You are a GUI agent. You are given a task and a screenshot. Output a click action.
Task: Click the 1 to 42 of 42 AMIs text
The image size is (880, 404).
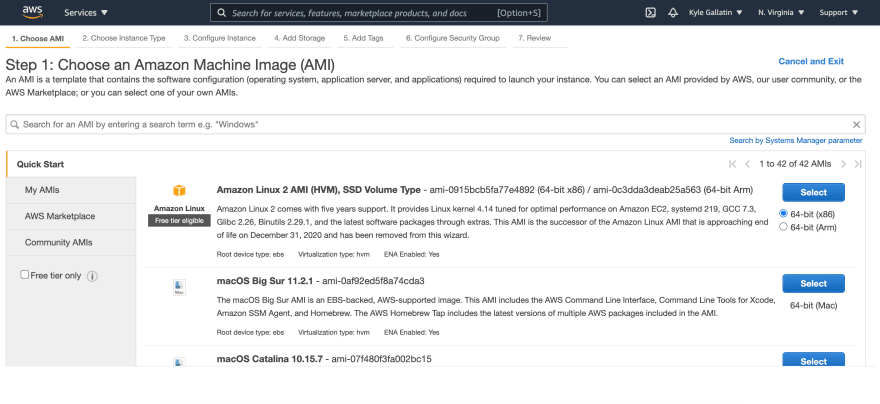click(x=795, y=164)
